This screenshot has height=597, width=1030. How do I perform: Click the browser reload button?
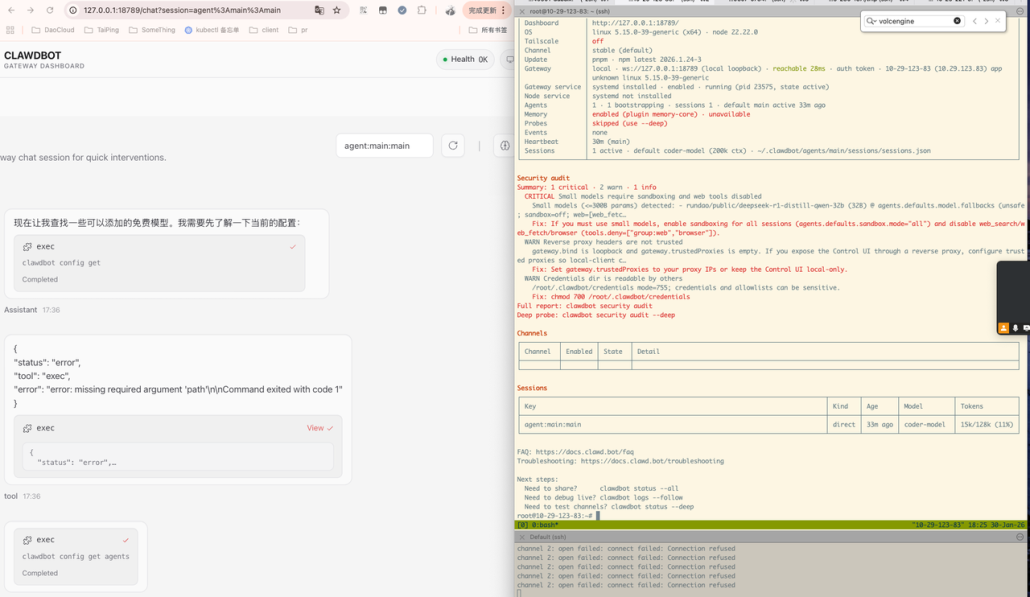(50, 10)
